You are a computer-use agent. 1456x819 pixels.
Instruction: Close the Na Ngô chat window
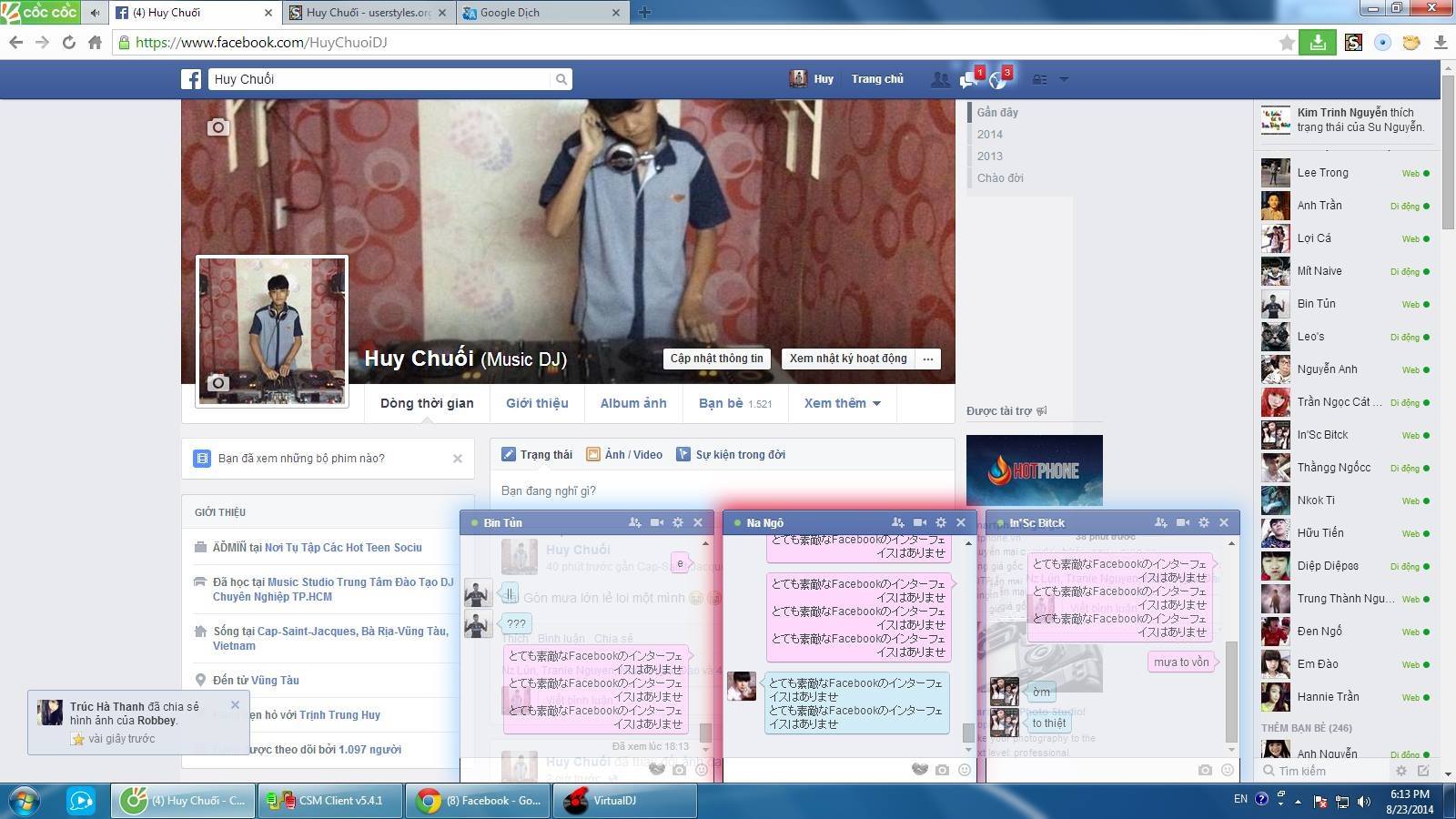pos(961,522)
